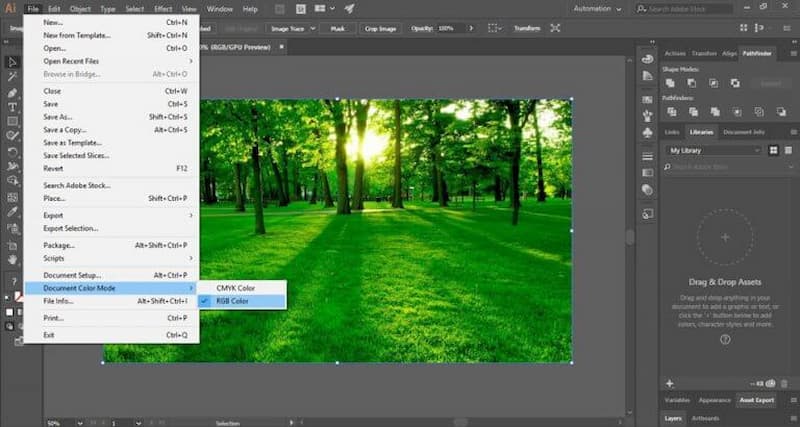Switch Libraries panel to grid view
800x427 pixels.
coord(774,150)
